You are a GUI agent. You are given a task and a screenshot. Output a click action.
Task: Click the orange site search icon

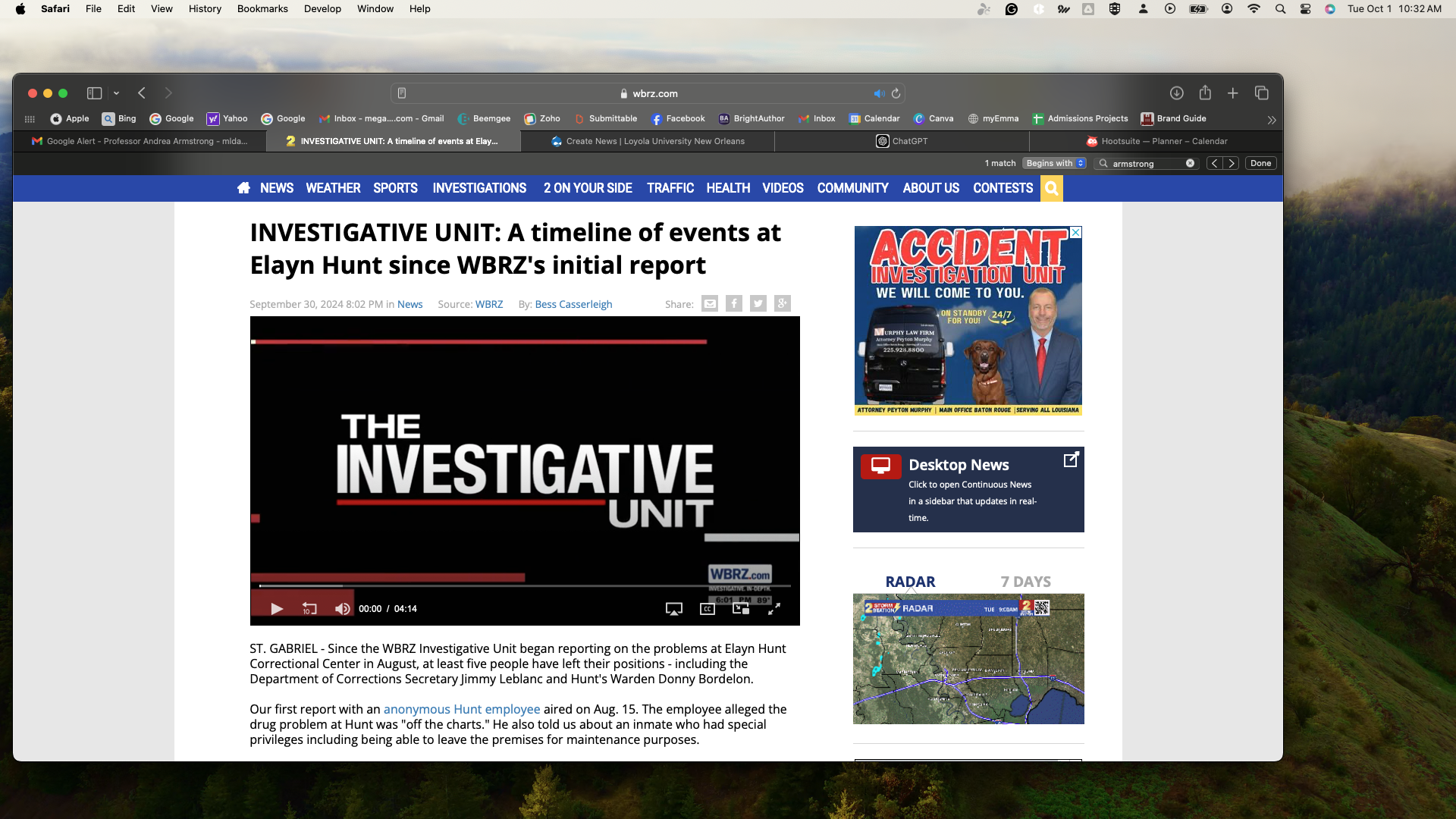1051,188
